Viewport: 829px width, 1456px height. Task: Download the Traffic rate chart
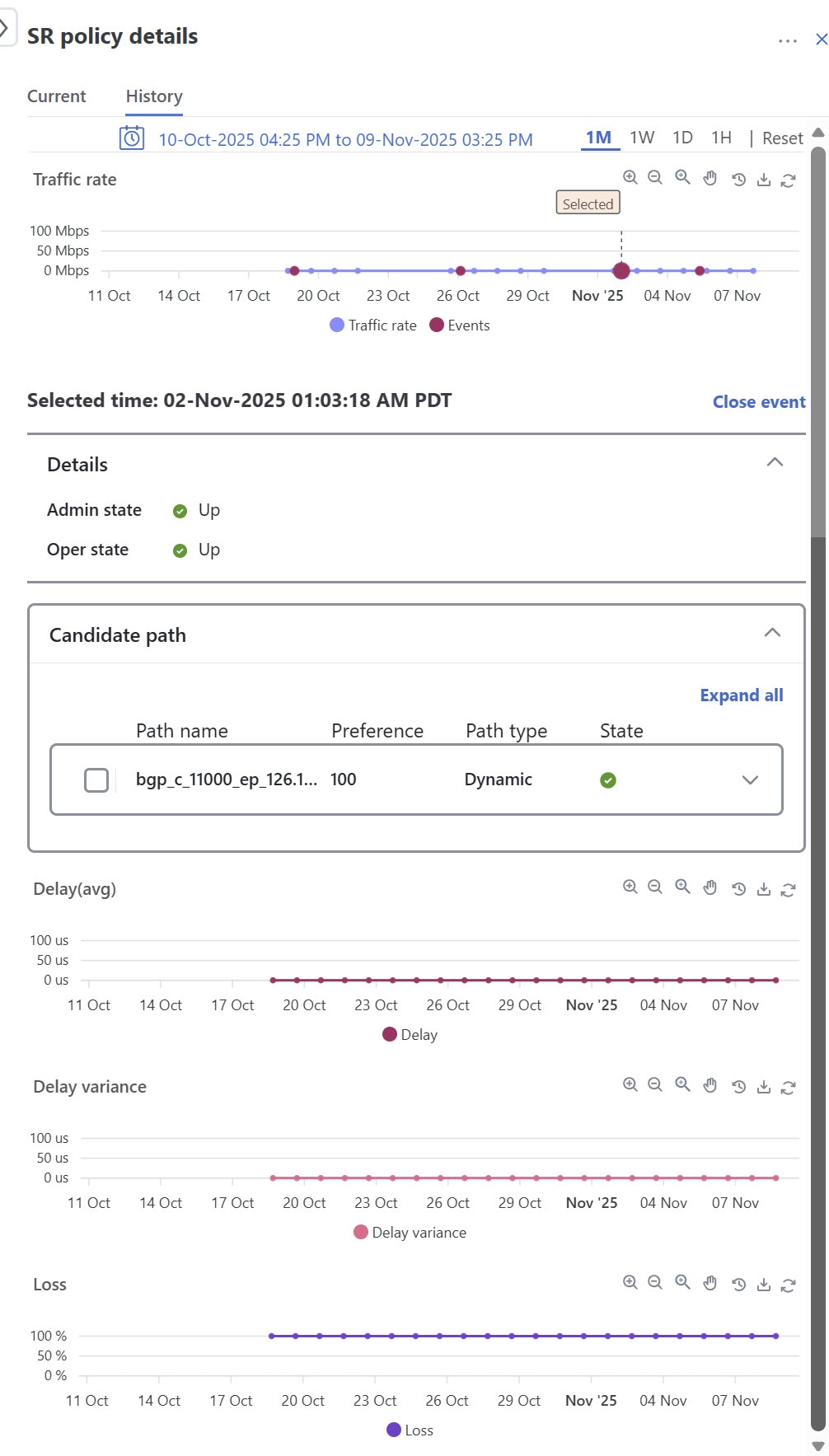point(764,180)
